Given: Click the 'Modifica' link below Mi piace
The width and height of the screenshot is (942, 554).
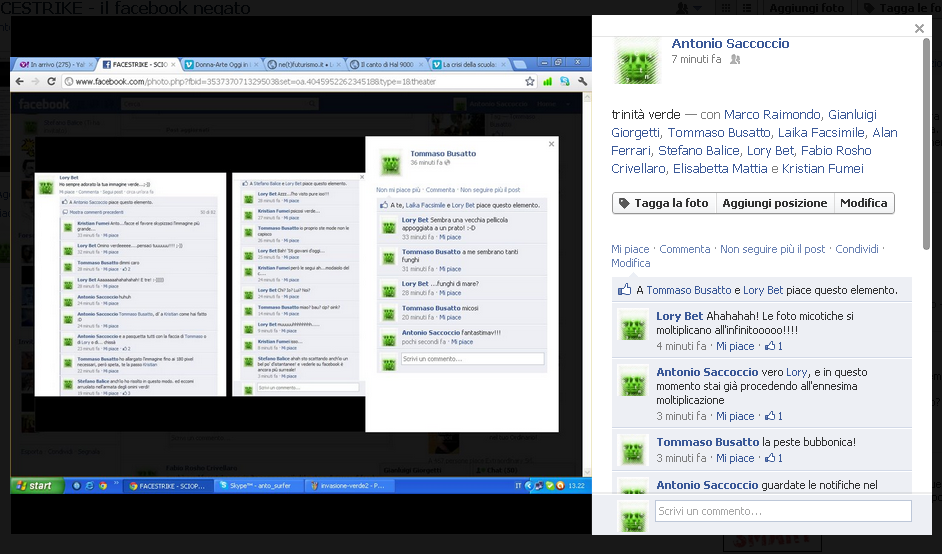Looking at the screenshot, I should [630, 263].
